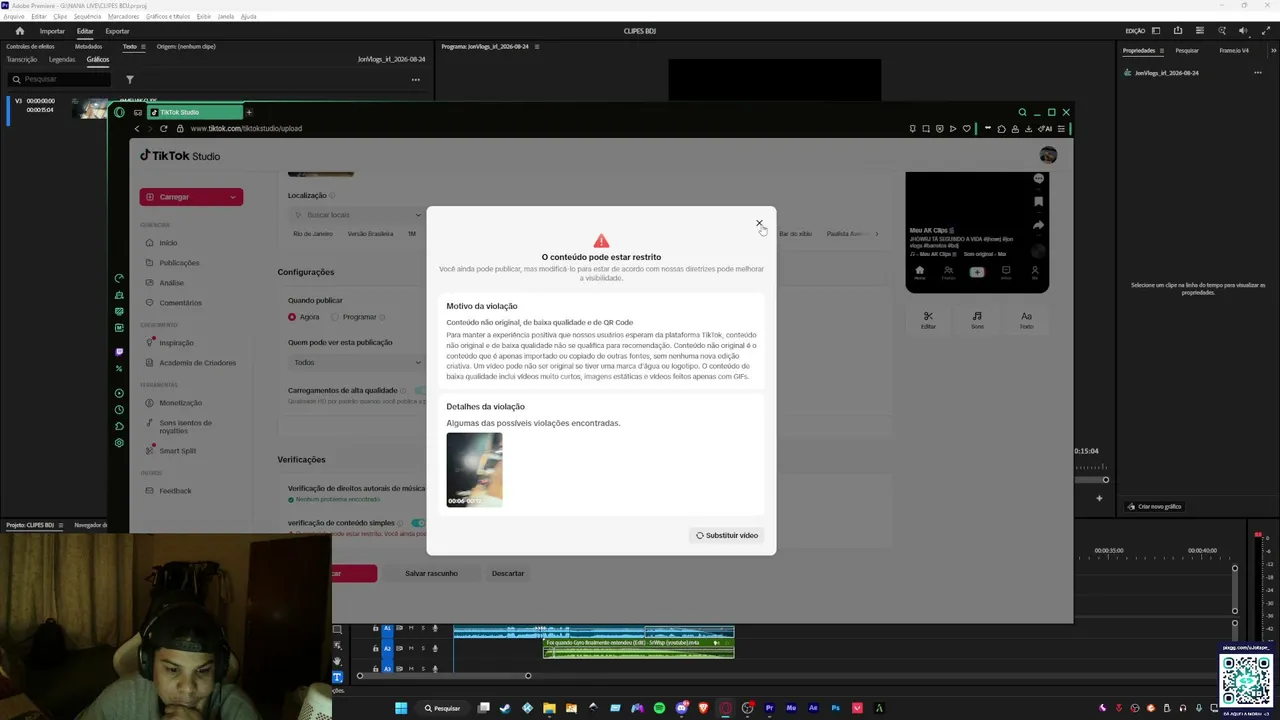Open the Sequência menu in Premiere
The width and height of the screenshot is (1280, 720).
pyautogui.click(x=87, y=17)
